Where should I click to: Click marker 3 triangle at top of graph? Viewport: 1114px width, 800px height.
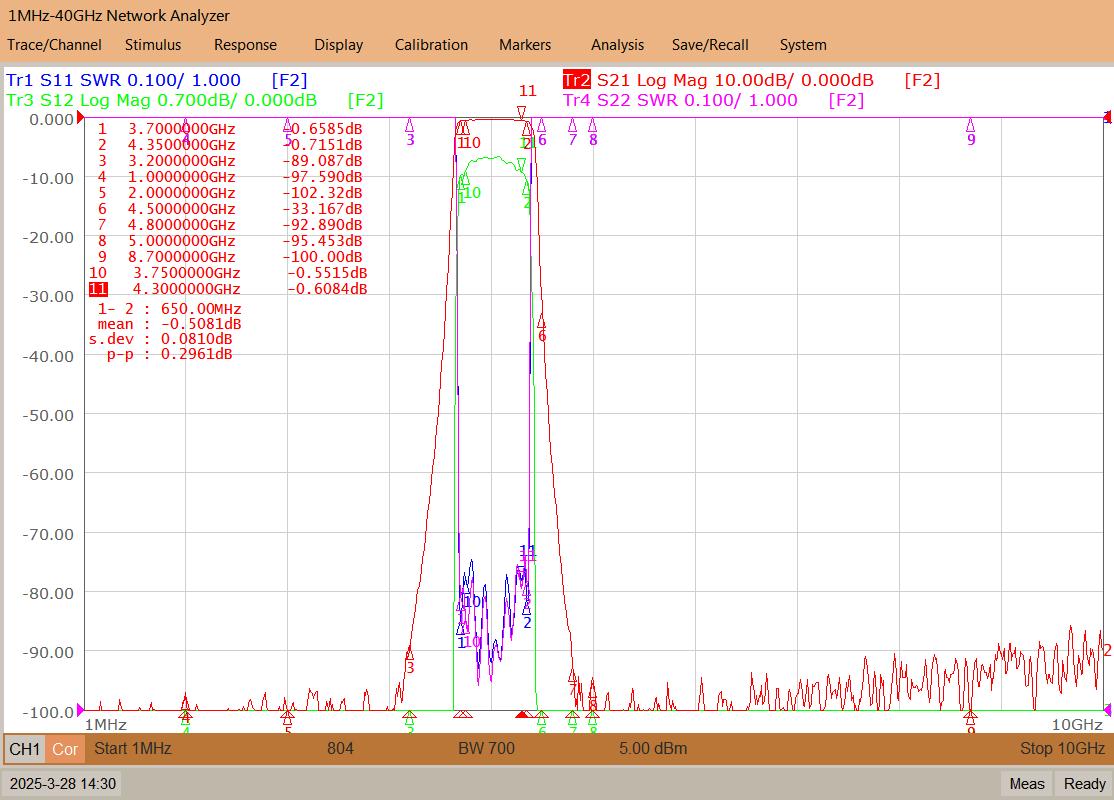tap(409, 126)
